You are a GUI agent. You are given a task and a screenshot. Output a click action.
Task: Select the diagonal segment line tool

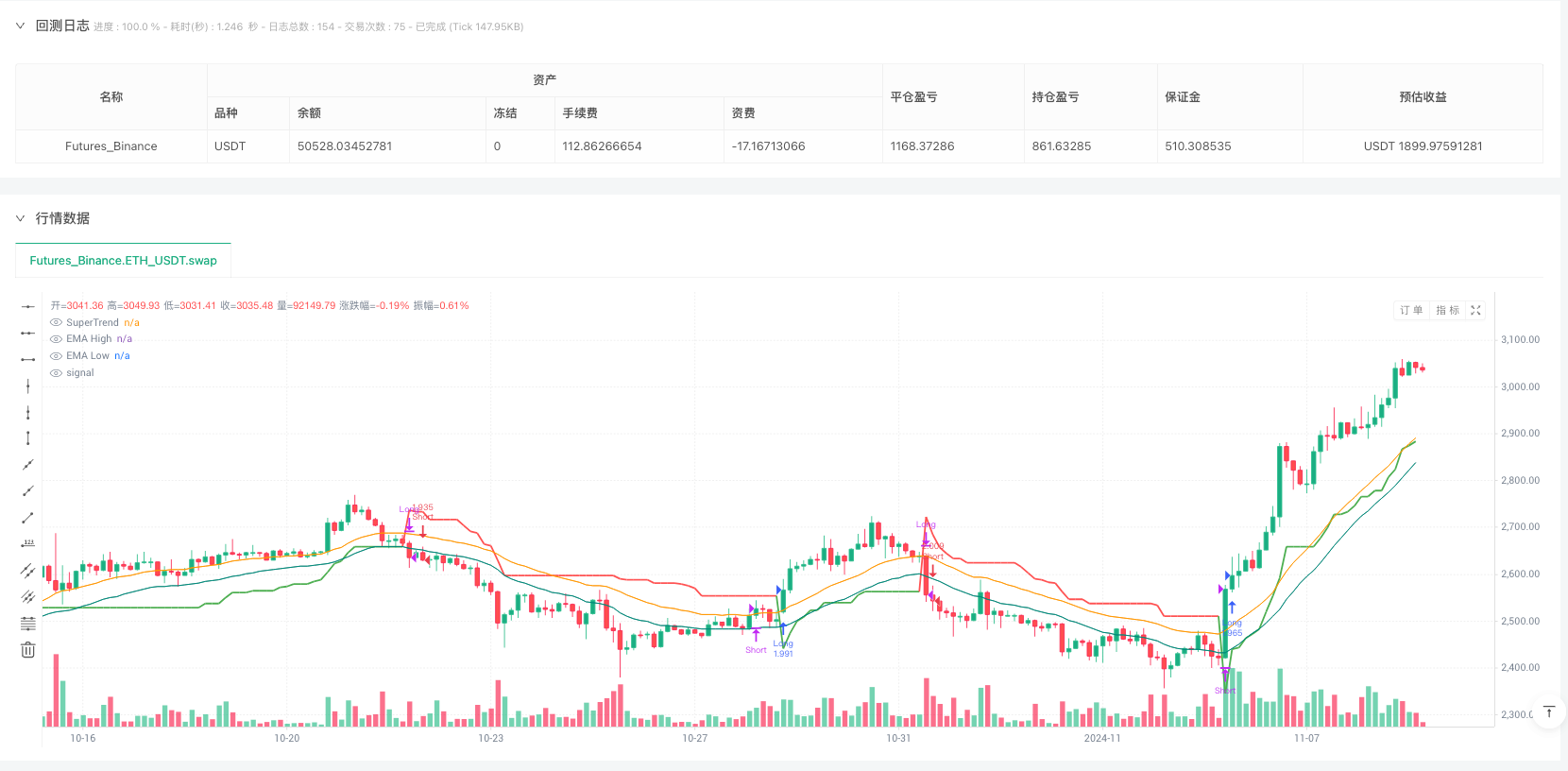coord(28,518)
